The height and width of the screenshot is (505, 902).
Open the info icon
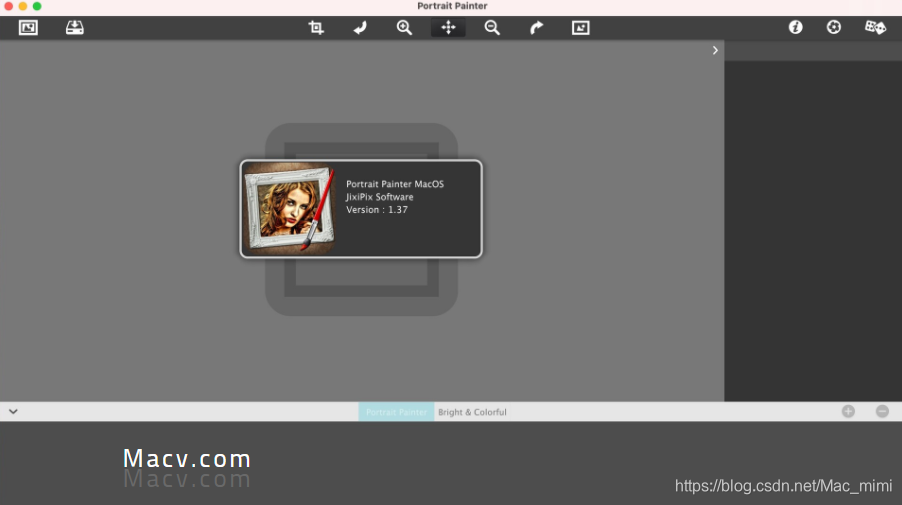(796, 27)
